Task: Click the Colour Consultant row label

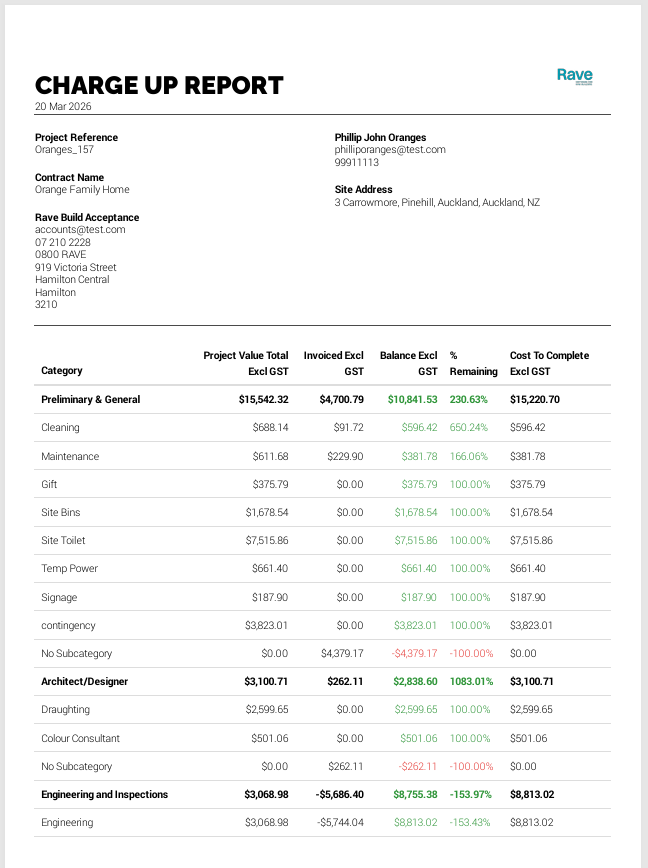Action: pyautogui.click(x=80, y=739)
